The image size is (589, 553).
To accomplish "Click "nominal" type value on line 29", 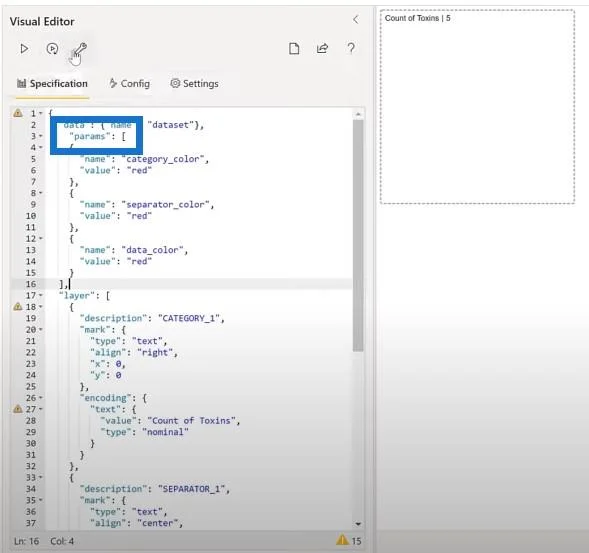I will 165,432.
